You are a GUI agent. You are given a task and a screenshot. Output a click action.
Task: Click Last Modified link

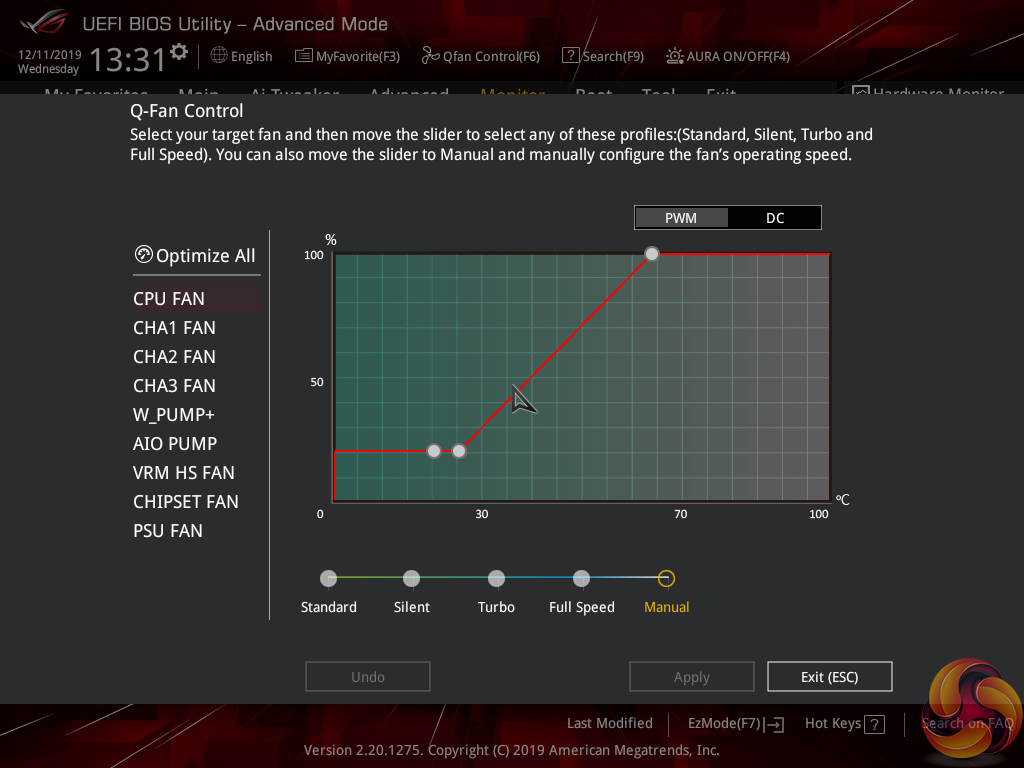click(610, 723)
